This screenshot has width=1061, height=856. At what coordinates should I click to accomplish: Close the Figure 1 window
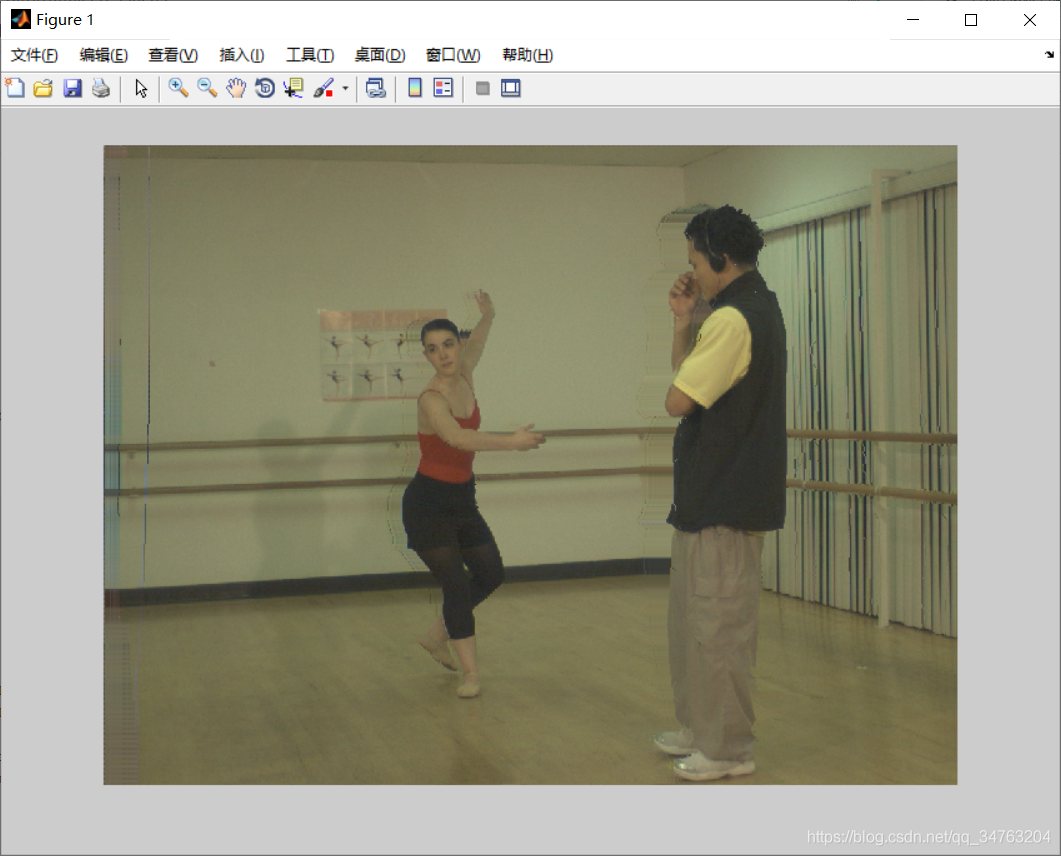point(1029,20)
